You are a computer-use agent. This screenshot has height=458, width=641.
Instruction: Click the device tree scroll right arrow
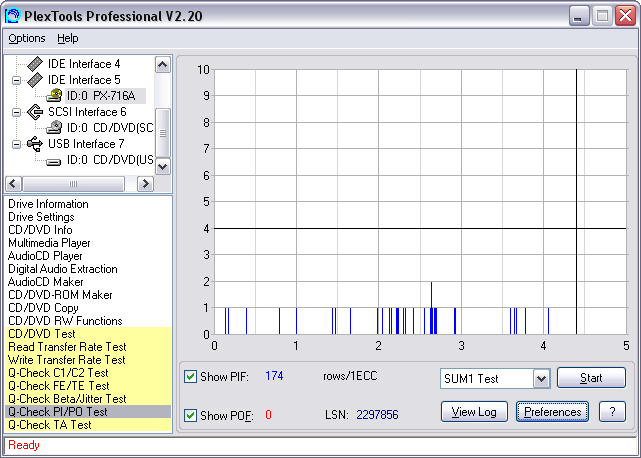point(145,184)
